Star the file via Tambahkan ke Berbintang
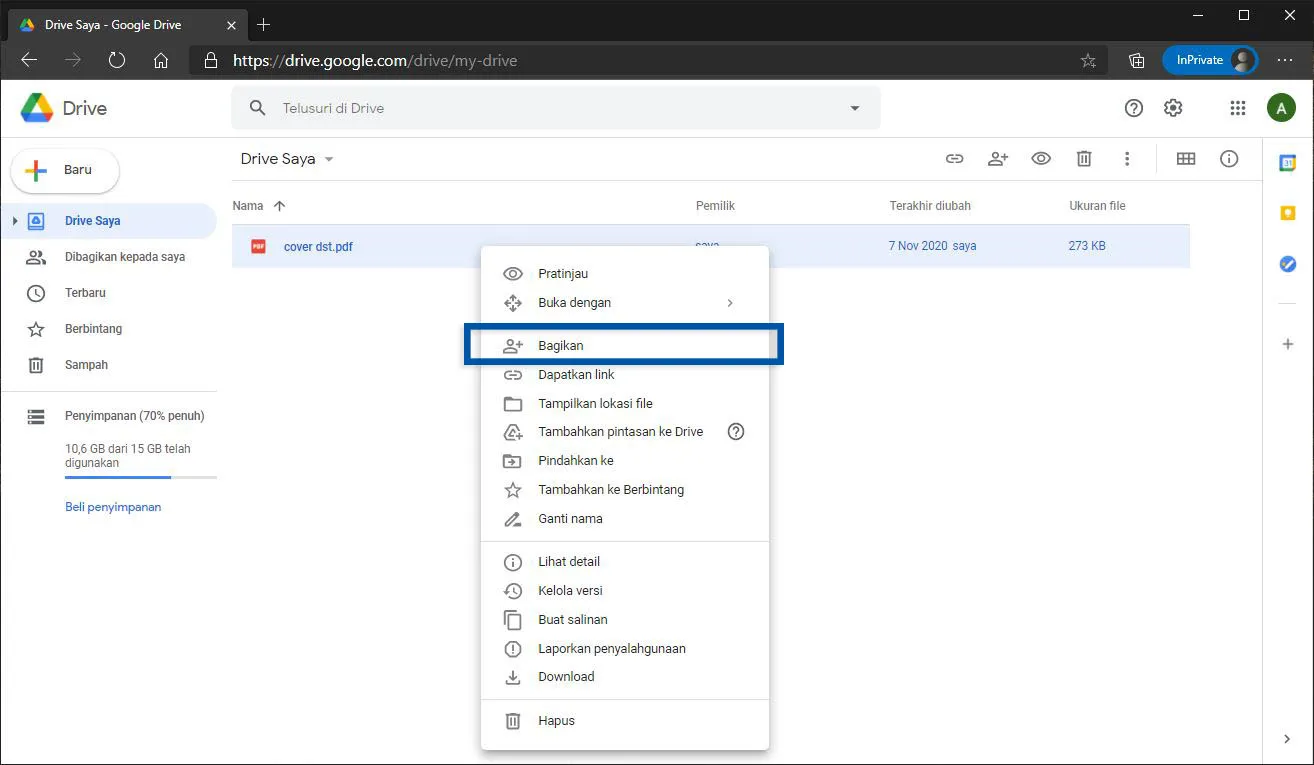1314x765 pixels. 611,489
